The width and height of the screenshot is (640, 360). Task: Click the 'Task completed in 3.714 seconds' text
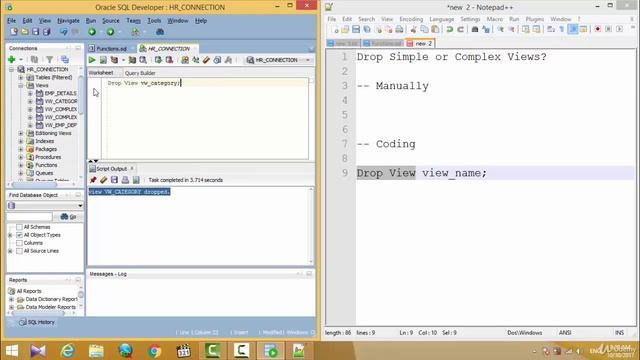pyautogui.click(x=186, y=180)
